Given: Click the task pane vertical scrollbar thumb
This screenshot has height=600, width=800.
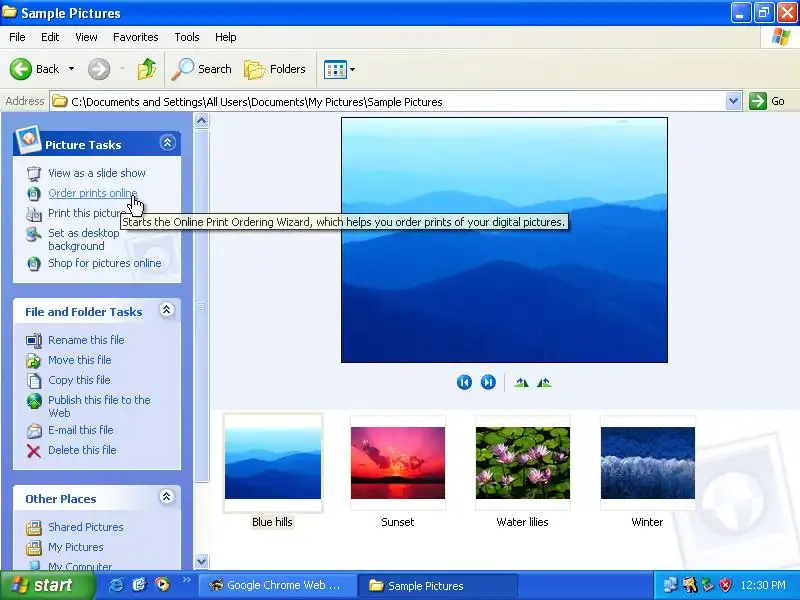Looking at the screenshot, I should [202, 306].
